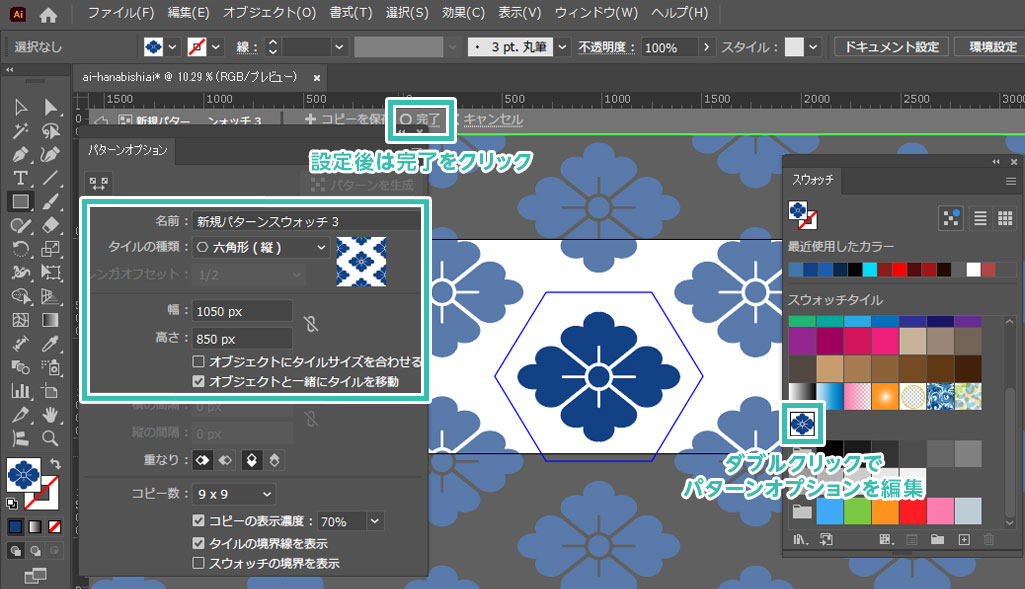Enable オブジェクトにタイルサイズを合わせる checkbox

pyautogui.click(x=199, y=362)
